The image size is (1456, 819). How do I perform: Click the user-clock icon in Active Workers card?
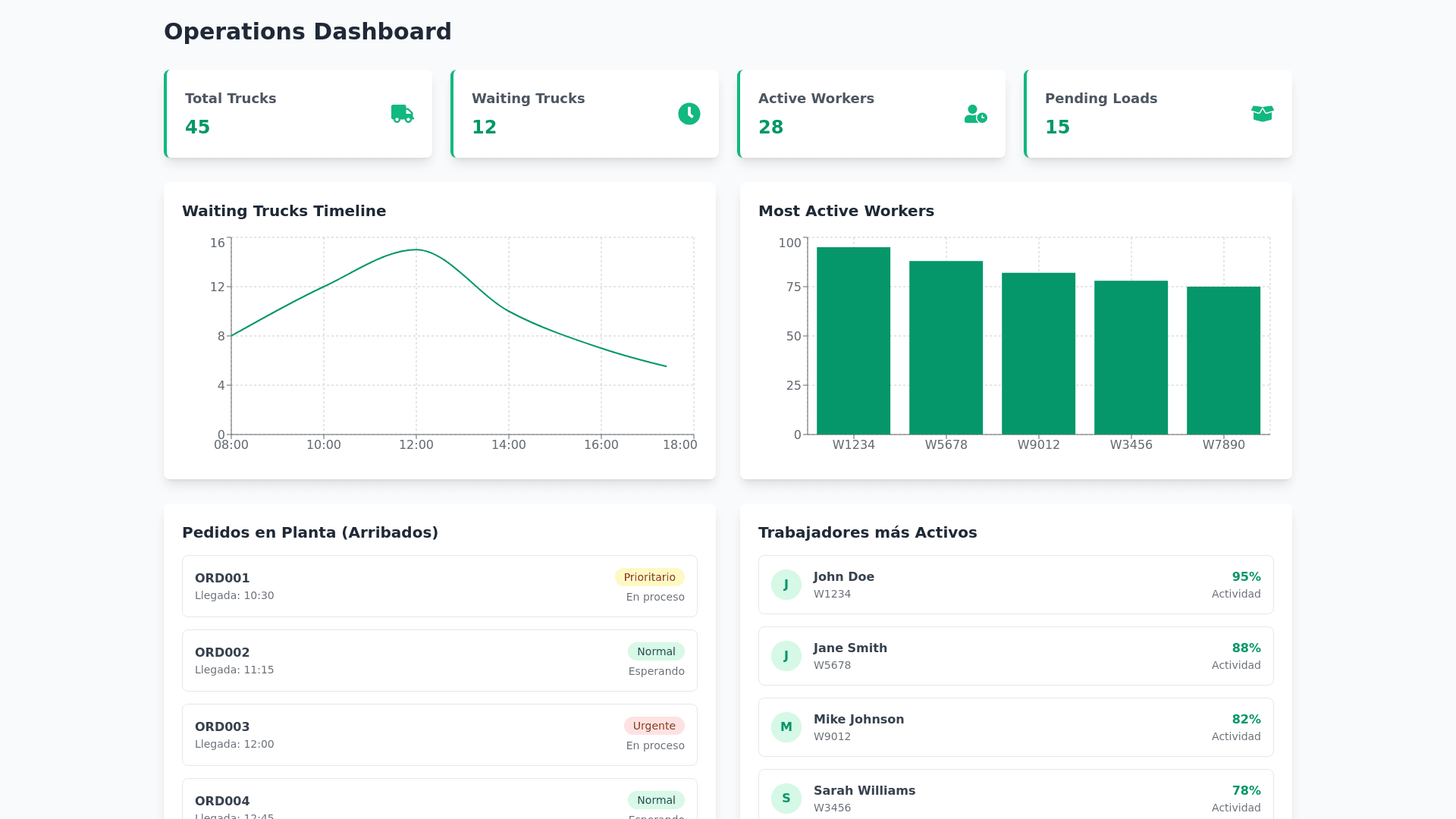click(975, 114)
